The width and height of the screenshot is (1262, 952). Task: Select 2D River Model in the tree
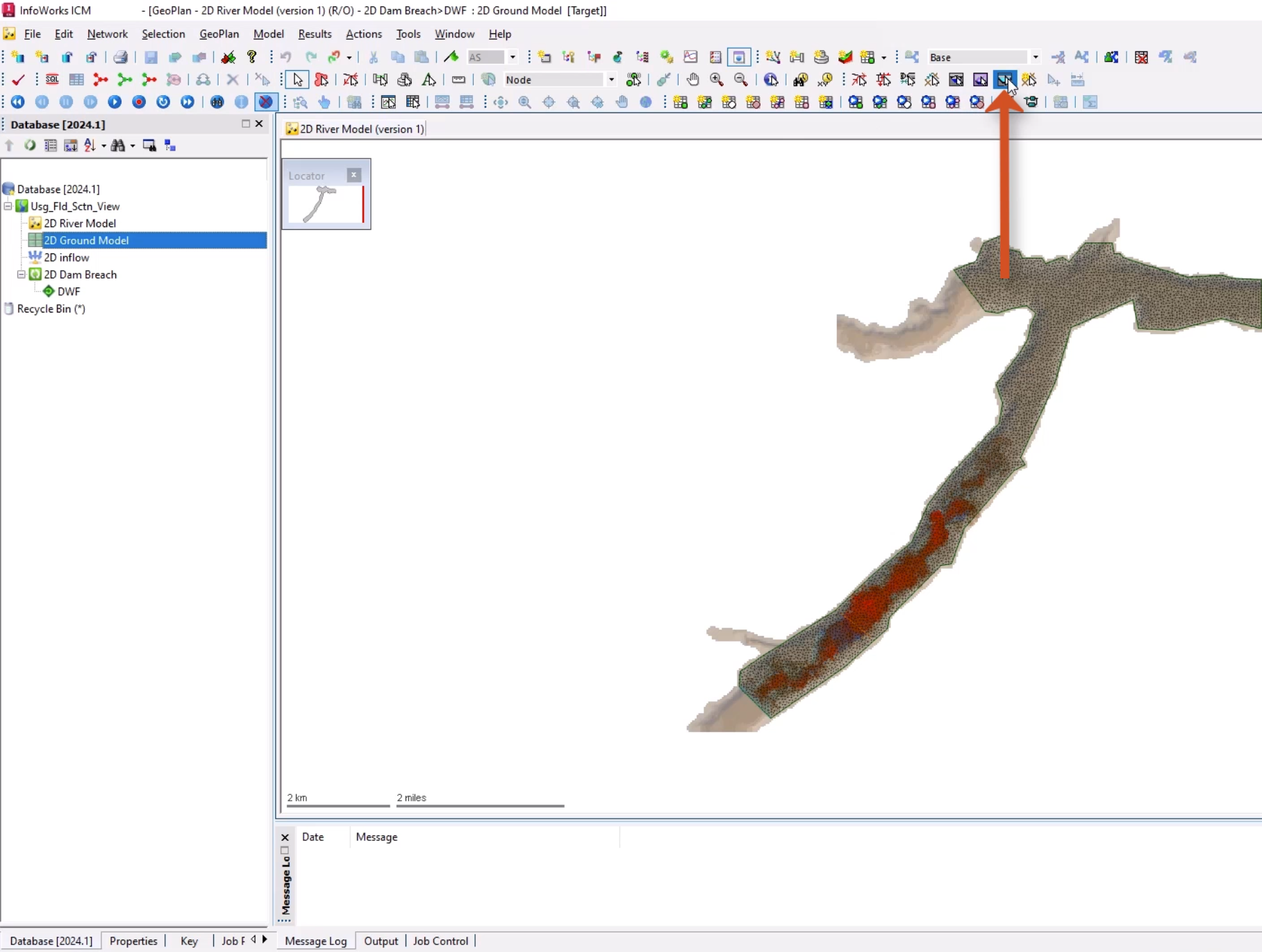pyautogui.click(x=80, y=223)
